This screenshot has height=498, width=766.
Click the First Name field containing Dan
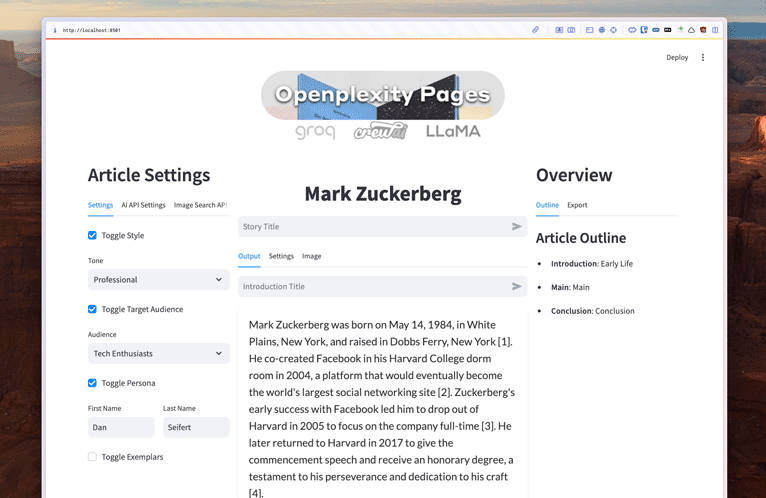click(x=121, y=427)
